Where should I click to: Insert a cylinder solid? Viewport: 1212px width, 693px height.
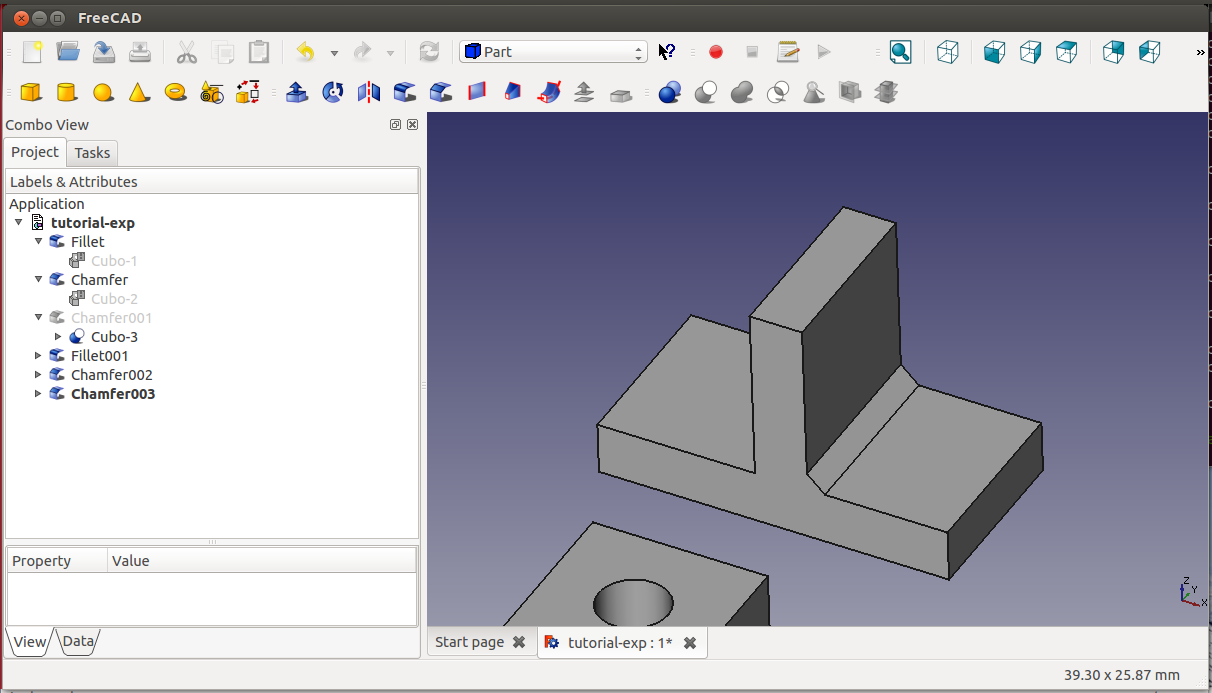[66, 93]
